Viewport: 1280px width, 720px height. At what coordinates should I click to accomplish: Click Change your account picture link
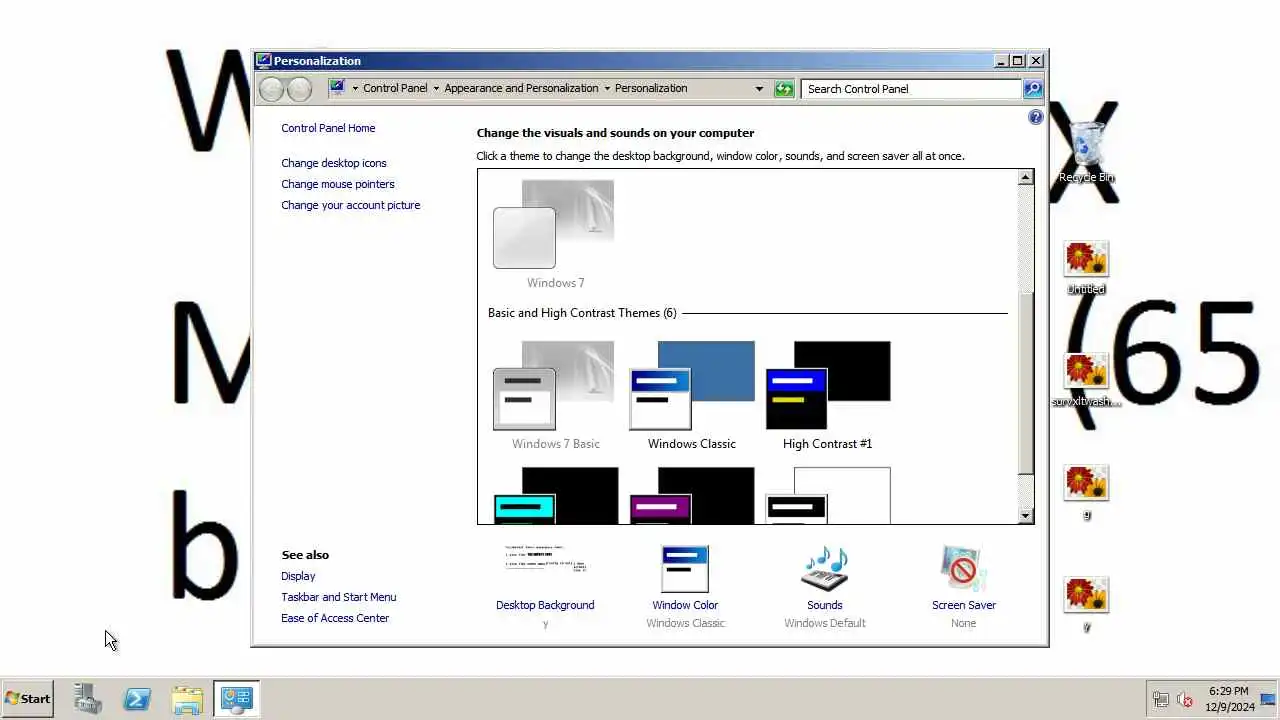point(351,205)
